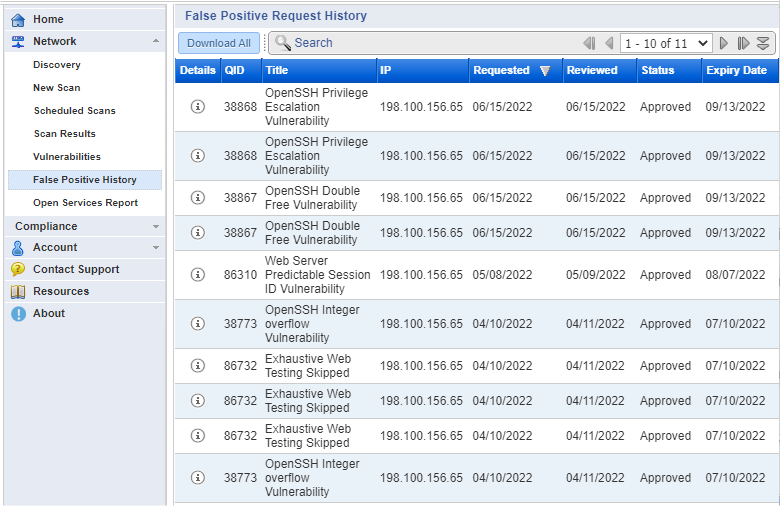Open the Resources book icon
This screenshot has height=506, width=780.
(18, 291)
